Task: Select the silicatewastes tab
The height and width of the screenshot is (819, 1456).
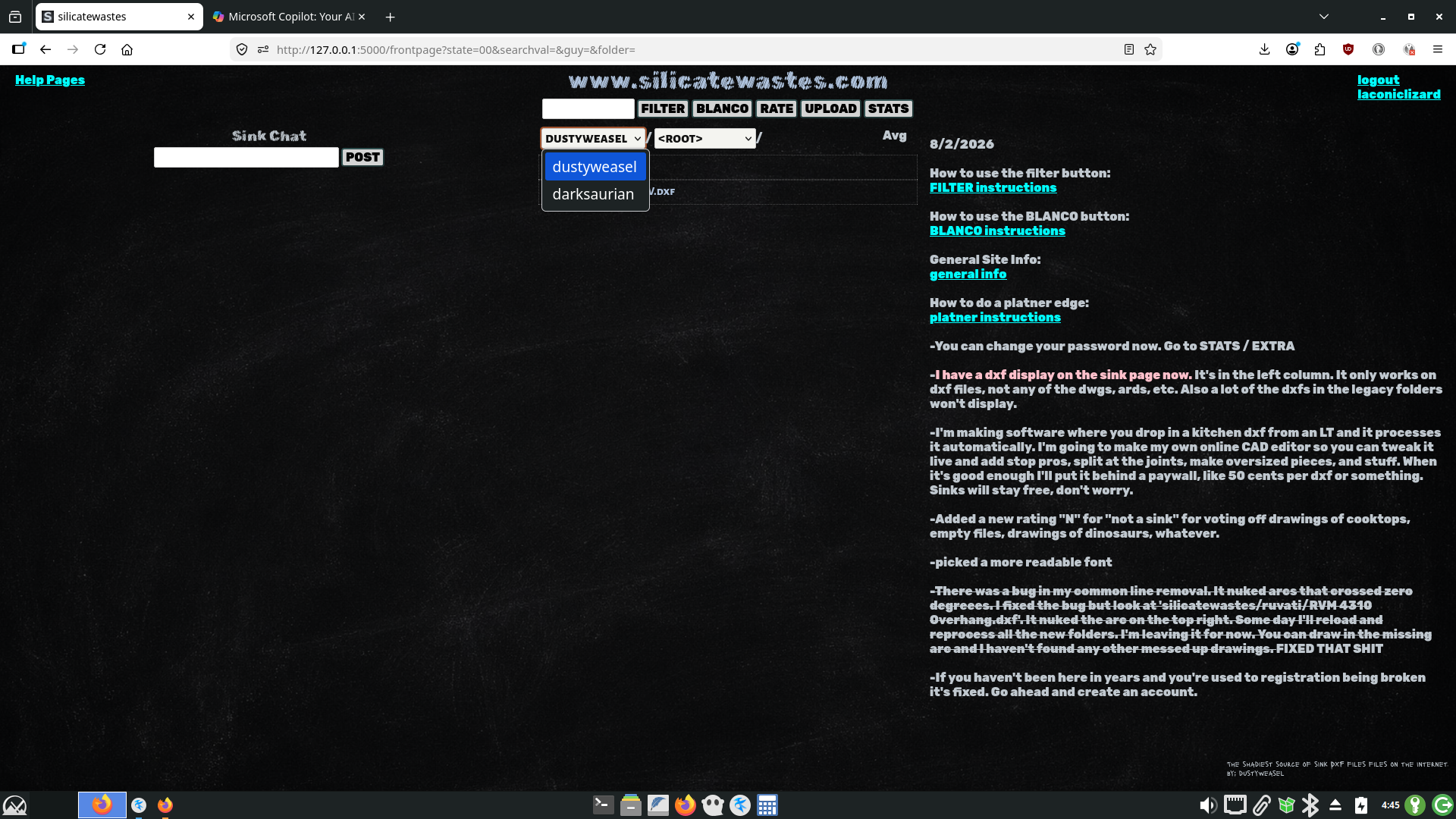Action: (119, 17)
